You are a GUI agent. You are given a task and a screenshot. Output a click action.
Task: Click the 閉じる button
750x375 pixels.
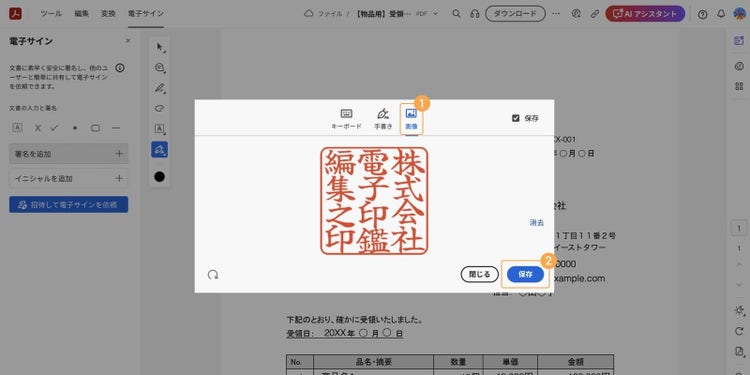tap(479, 275)
